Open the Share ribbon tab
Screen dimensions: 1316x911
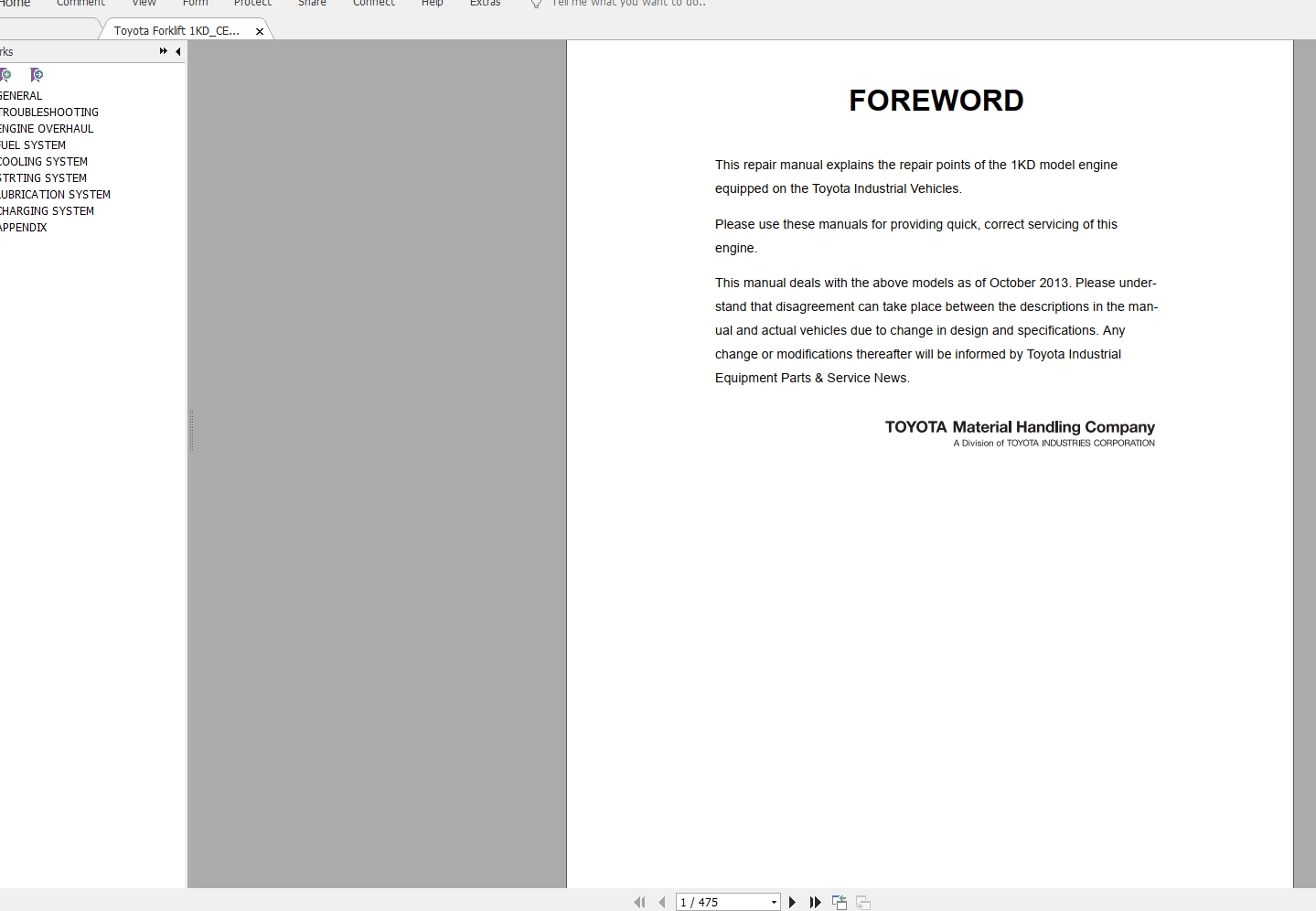[x=312, y=4]
